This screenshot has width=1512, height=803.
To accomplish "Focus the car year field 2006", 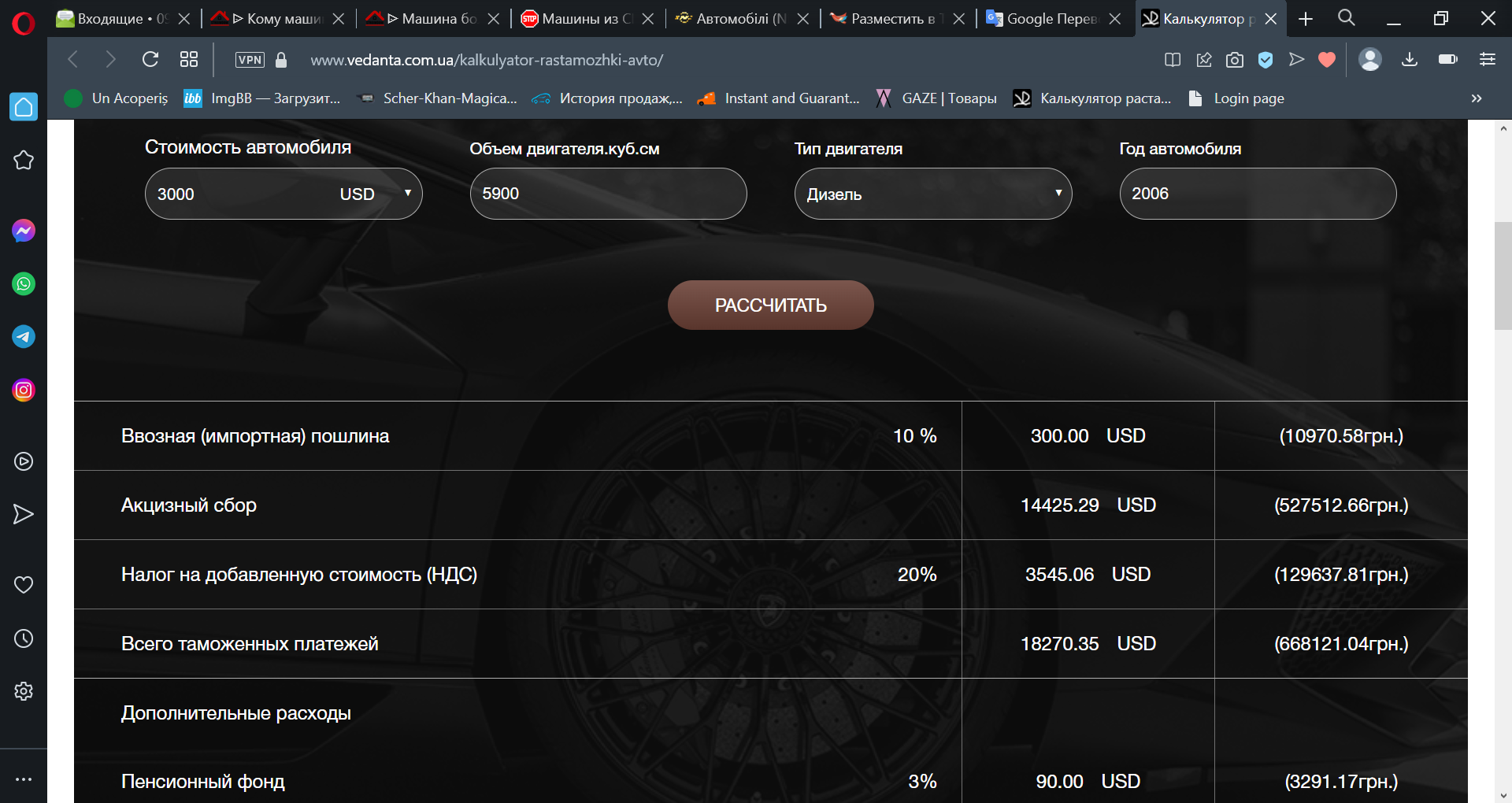I will pyautogui.click(x=1258, y=194).
